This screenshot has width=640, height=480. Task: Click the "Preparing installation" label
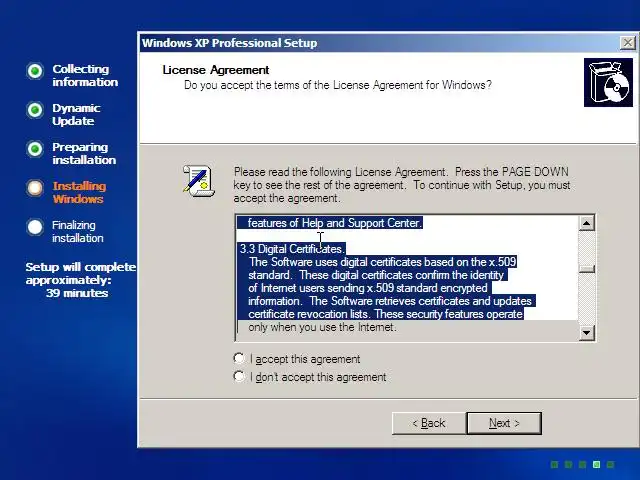pos(84,153)
